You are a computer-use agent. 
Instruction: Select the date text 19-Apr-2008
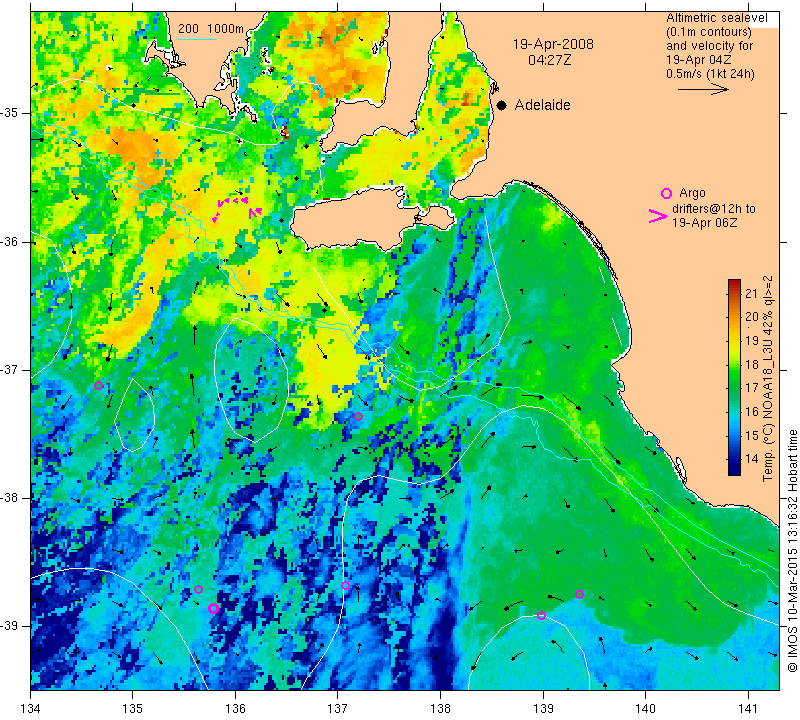click(x=553, y=44)
